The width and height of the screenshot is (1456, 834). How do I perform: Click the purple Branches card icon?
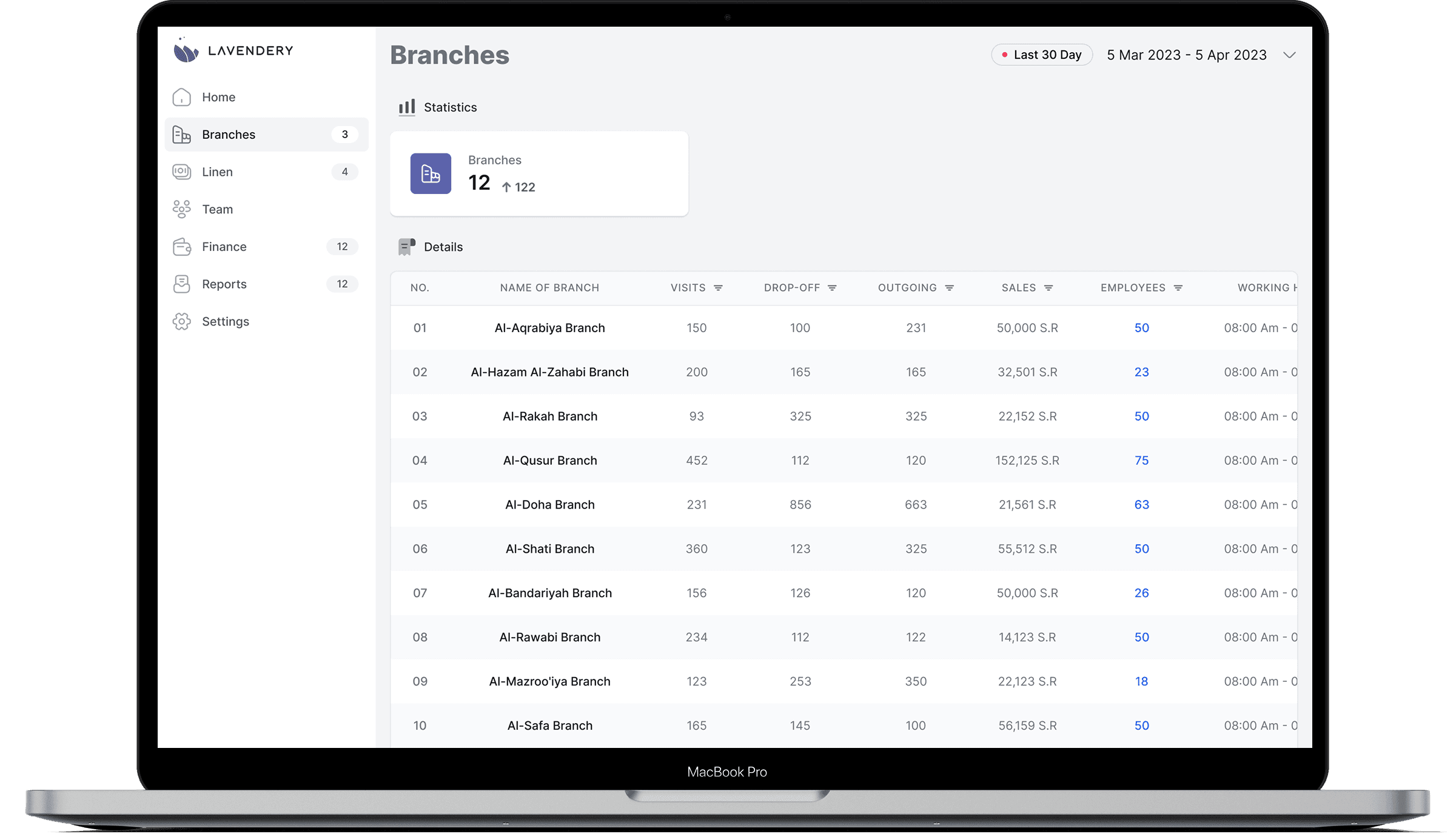pos(431,174)
